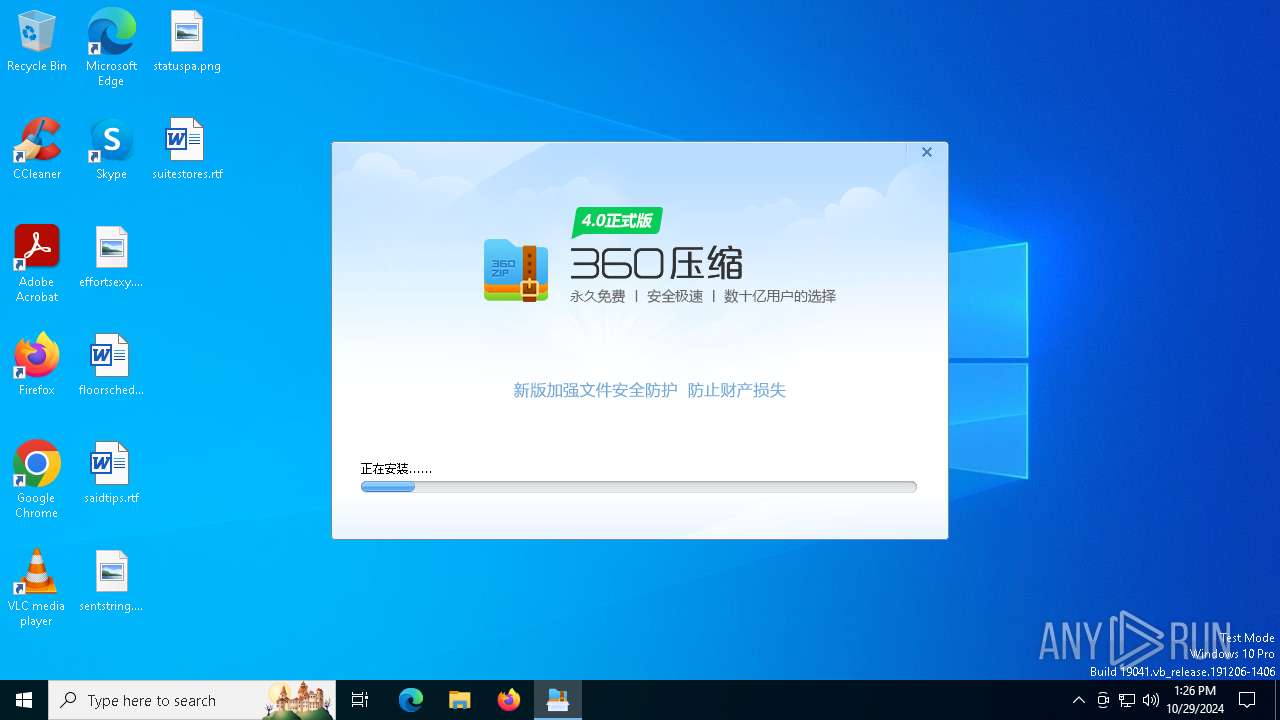This screenshot has height=720, width=1280.
Task: Open the Action Center notifications
Action: [x=1247, y=700]
